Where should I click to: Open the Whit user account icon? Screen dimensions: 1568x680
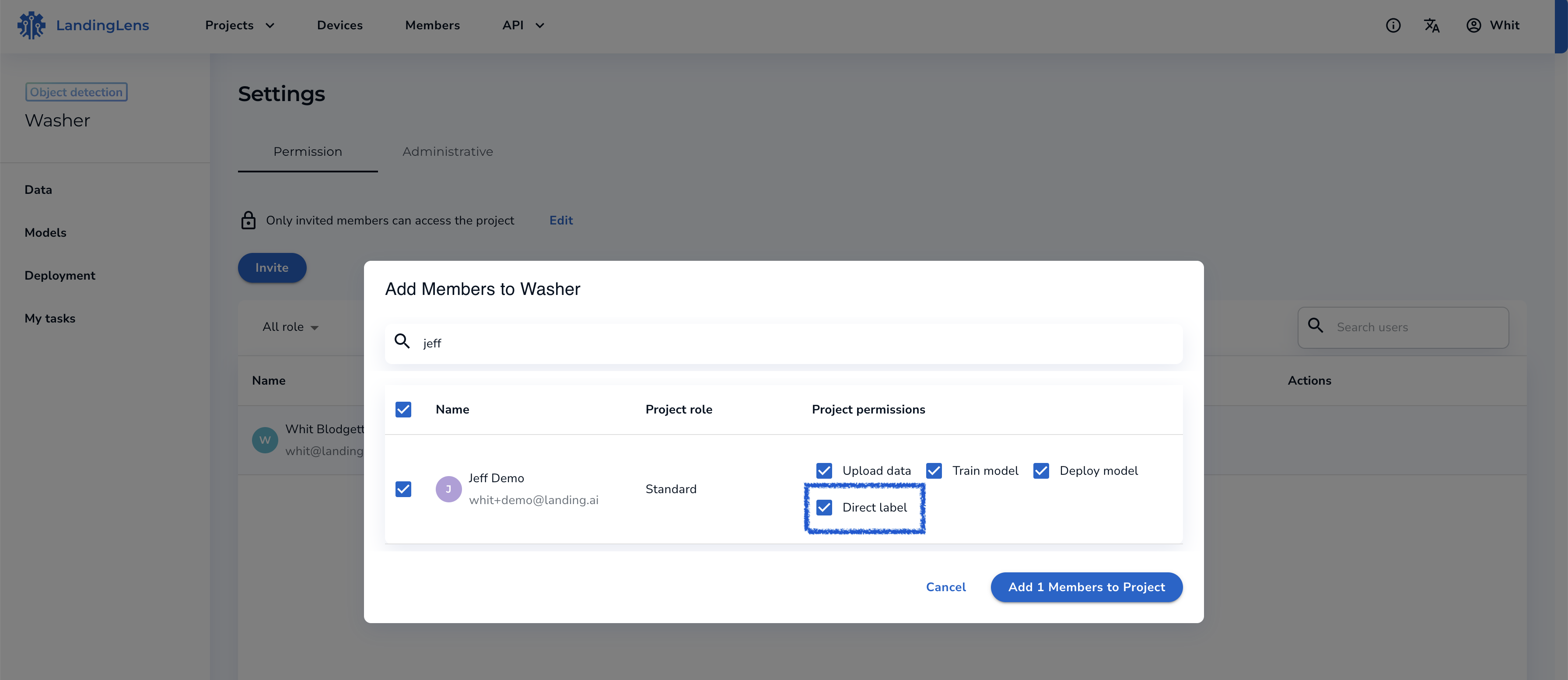(x=1473, y=25)
